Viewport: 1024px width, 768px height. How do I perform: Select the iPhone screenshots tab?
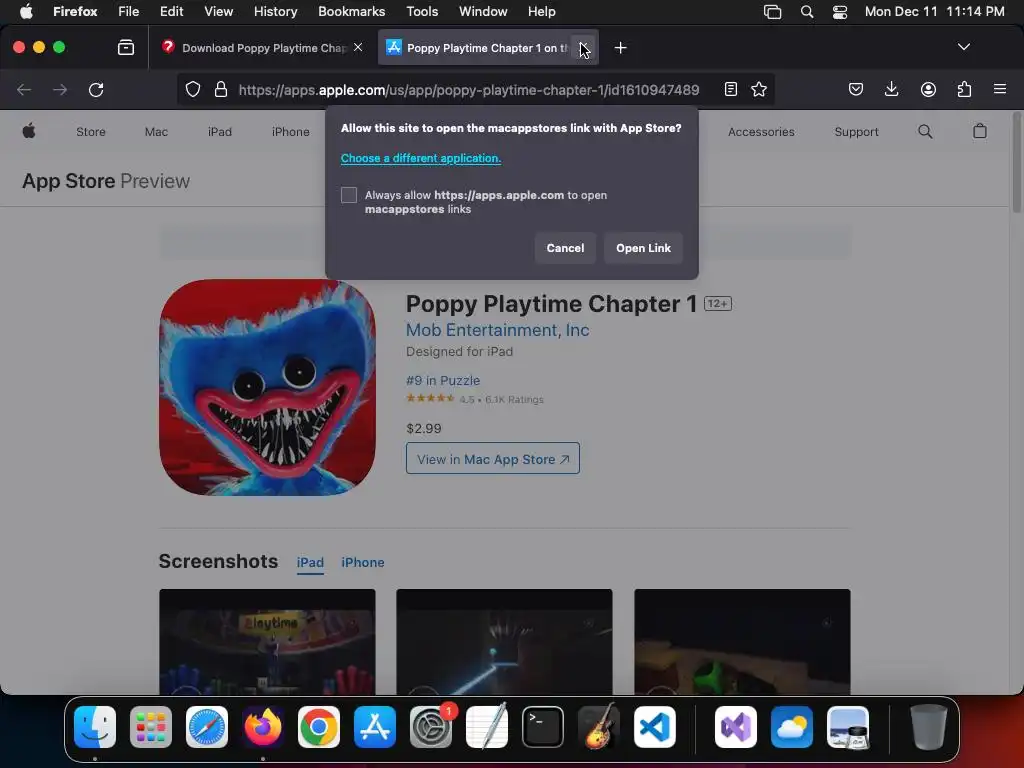pyautogui.click(x=362, y=562)
